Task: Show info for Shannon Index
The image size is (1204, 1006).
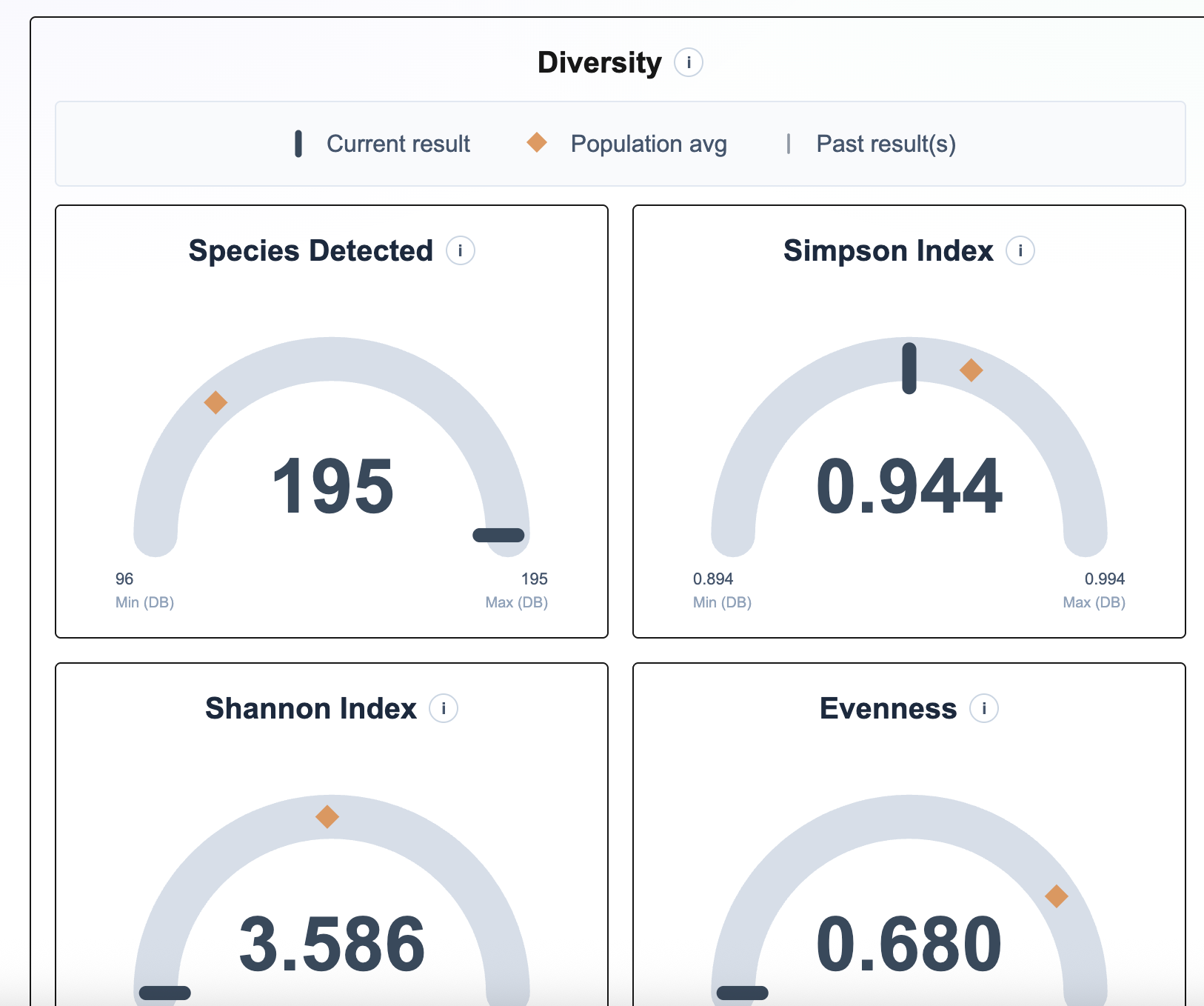Action: click(x=444, y=709)
